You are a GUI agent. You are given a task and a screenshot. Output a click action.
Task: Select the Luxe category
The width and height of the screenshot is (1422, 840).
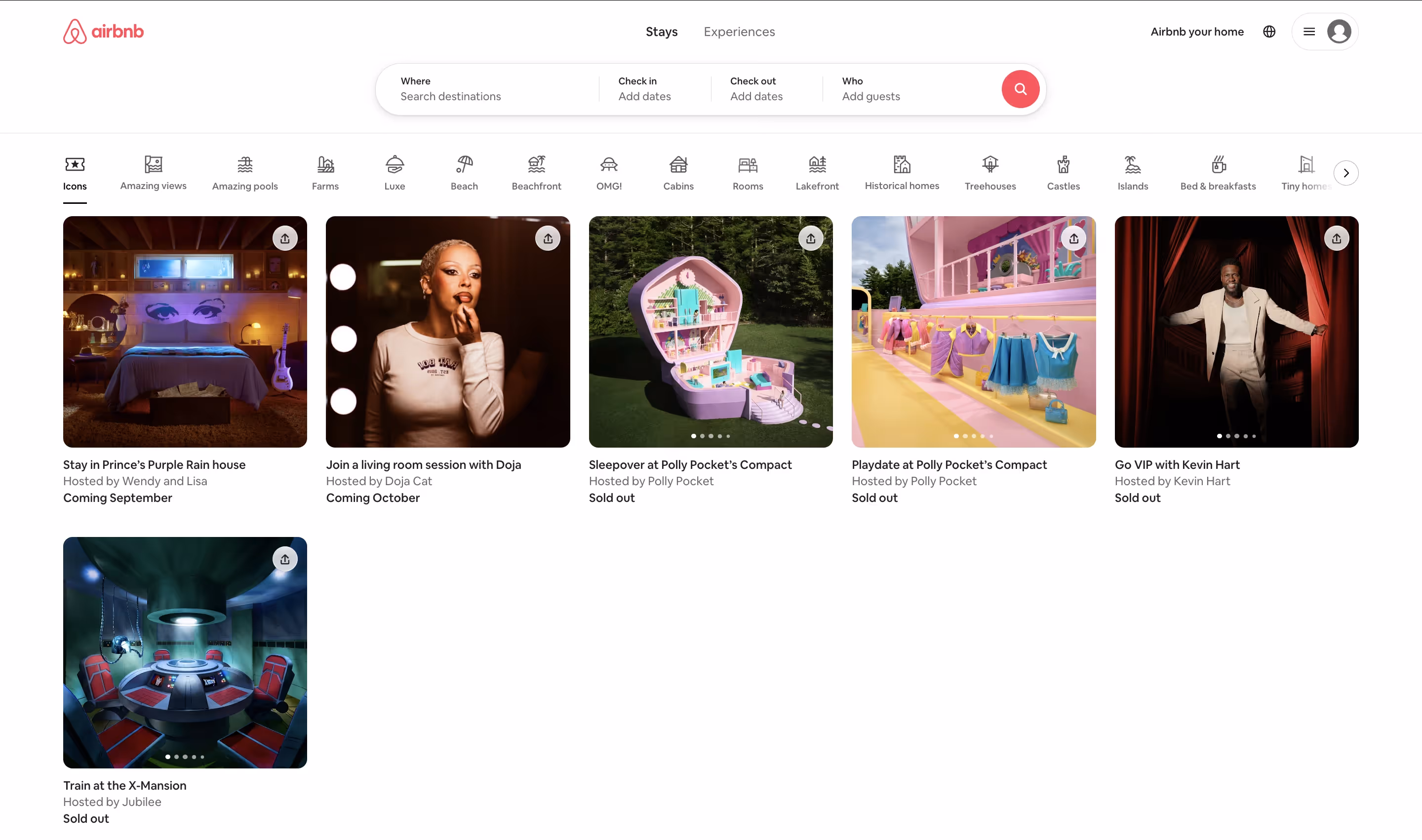point(395,174)
